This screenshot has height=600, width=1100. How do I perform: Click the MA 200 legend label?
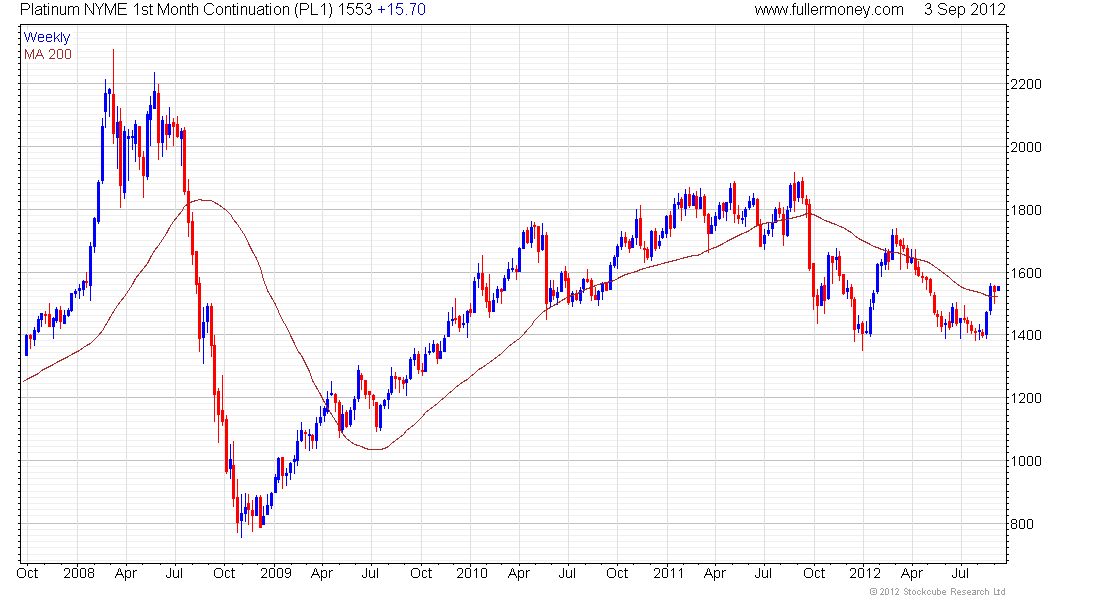(47, 54)
